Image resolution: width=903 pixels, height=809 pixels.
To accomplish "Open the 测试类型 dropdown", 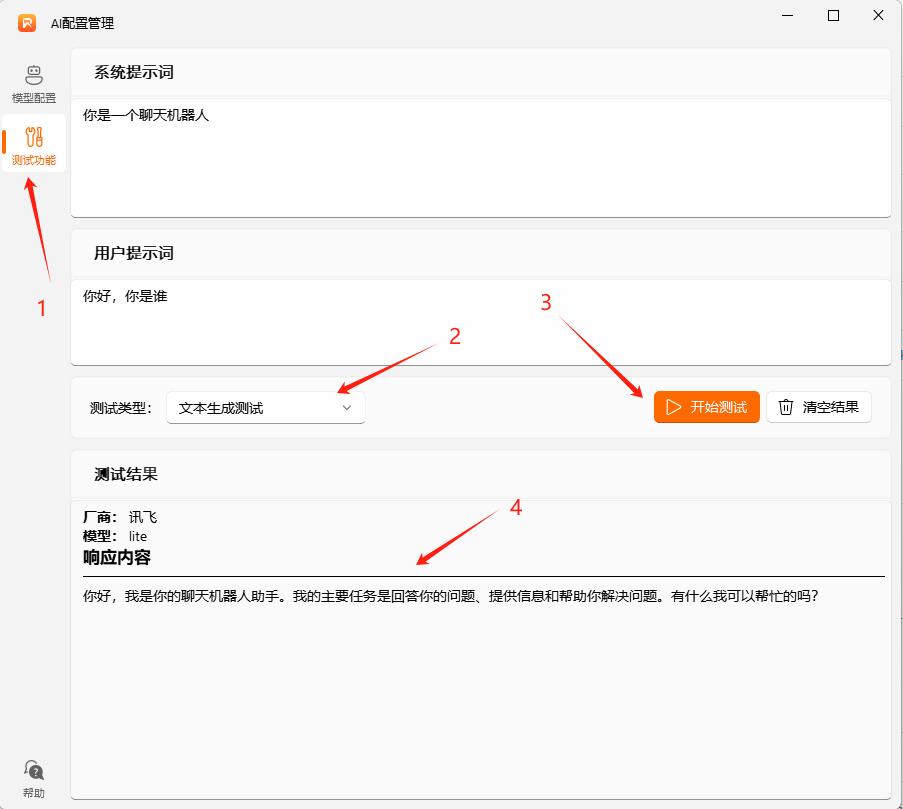I will point(265,407).
